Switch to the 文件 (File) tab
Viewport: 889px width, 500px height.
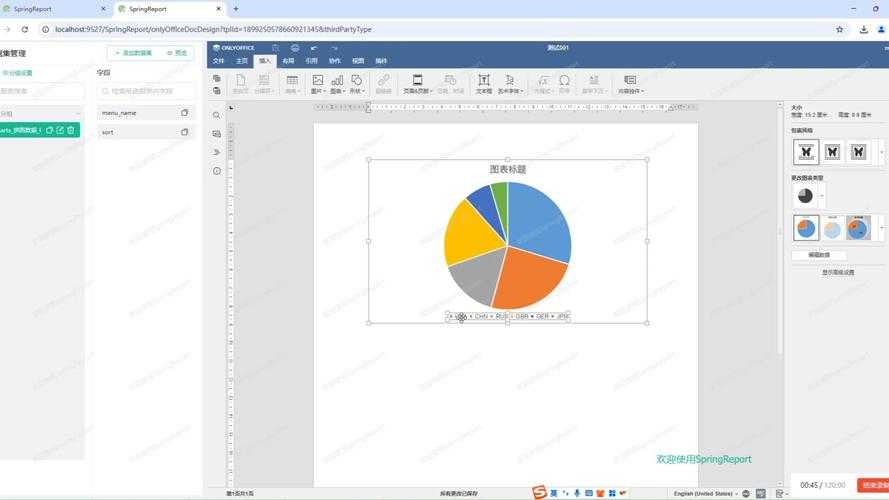pyautogui.click(x=219, y=61)
